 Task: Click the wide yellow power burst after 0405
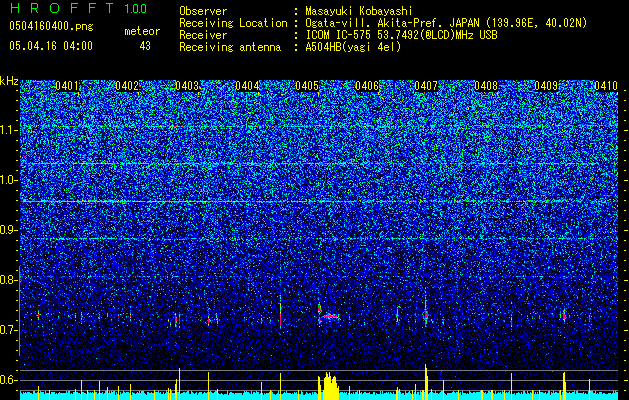click(329, 386)
